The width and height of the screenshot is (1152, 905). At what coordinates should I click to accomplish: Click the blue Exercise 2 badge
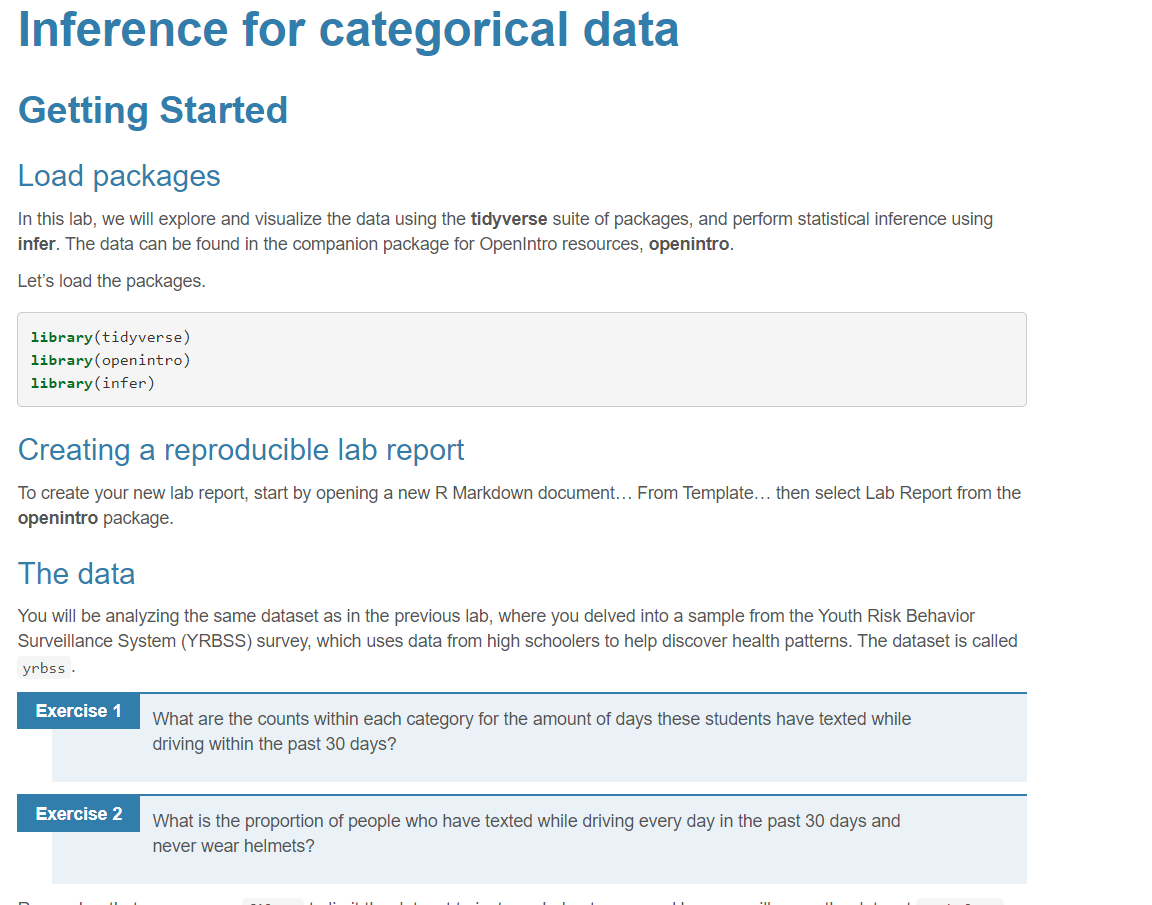pos(78,813)
